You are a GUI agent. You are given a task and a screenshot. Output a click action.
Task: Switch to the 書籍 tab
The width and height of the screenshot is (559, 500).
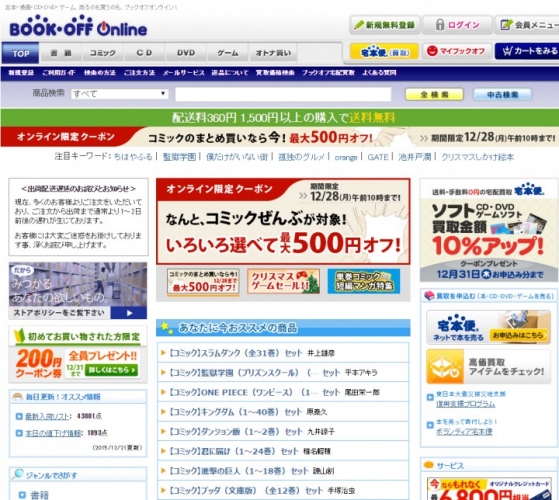61,53
